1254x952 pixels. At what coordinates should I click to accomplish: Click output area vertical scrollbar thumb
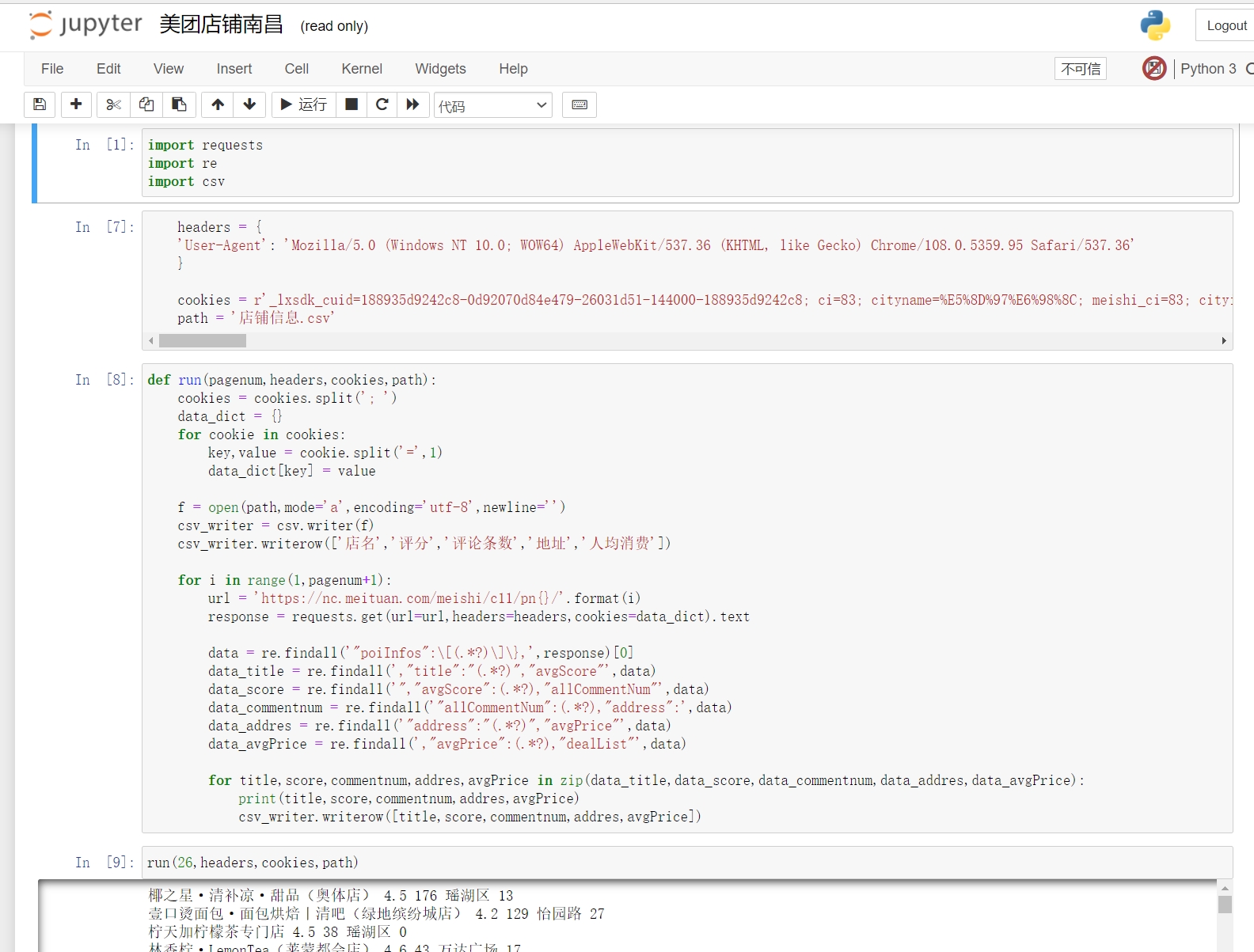coord(1225,904)
